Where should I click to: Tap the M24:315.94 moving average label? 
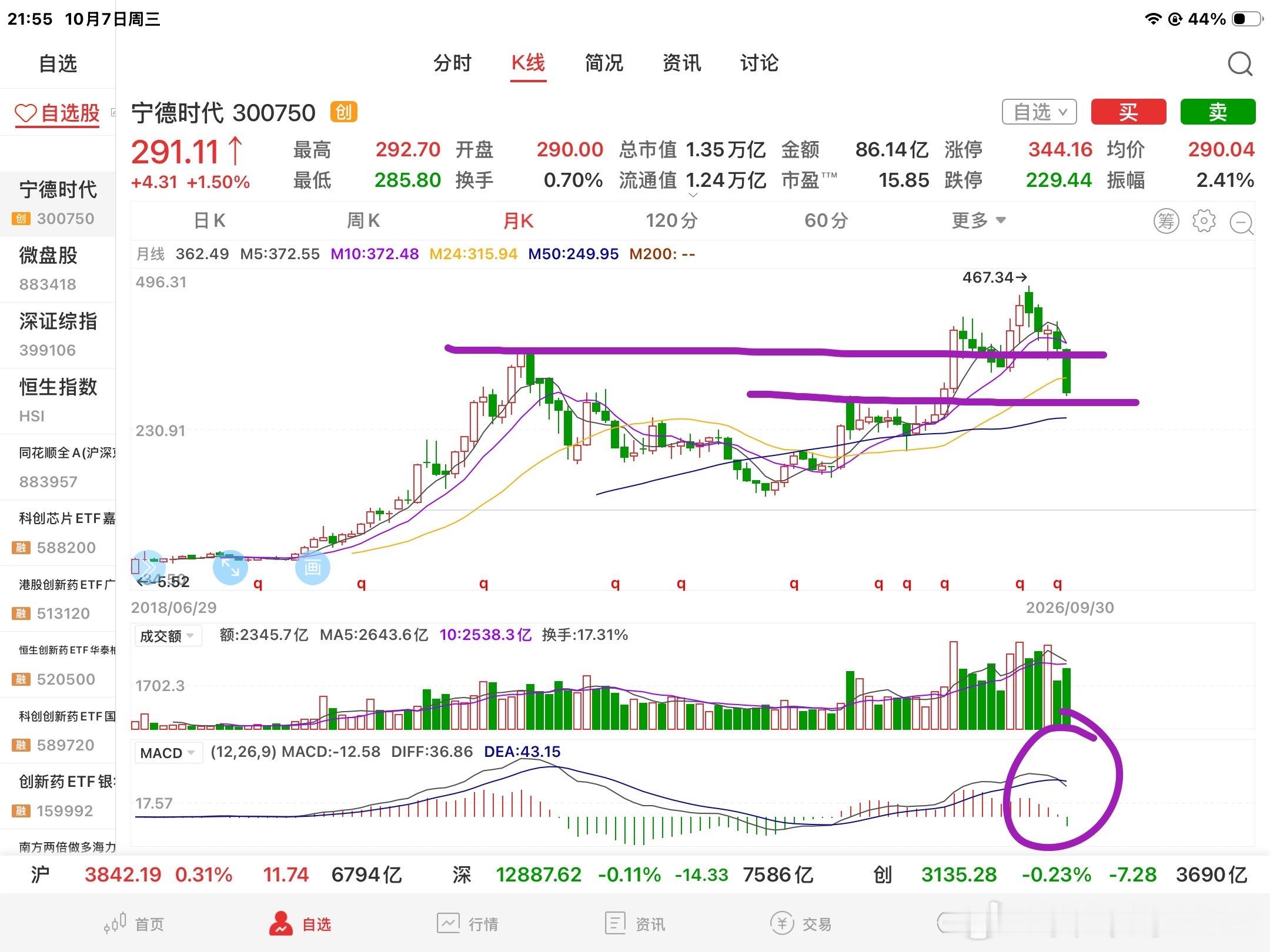pos(473,254)
